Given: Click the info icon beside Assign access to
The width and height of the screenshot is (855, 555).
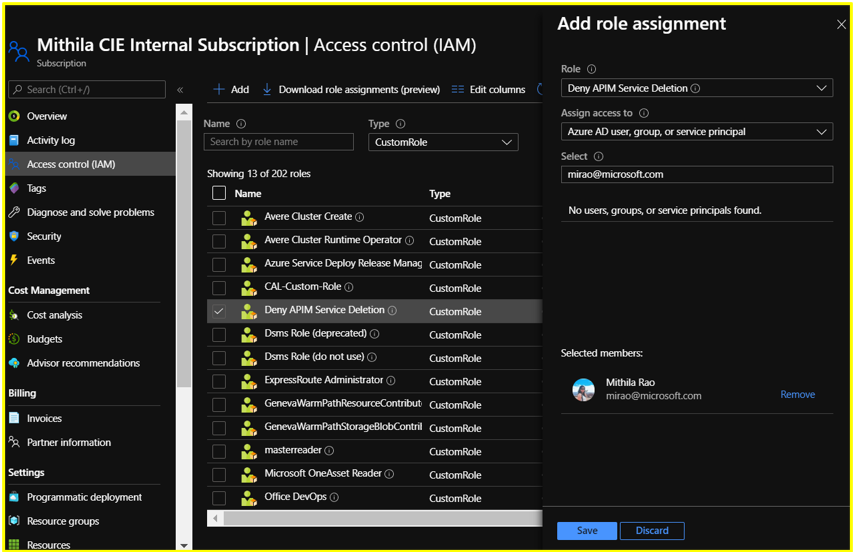Looking at the screenshot, I should click(x=643, y=113).
